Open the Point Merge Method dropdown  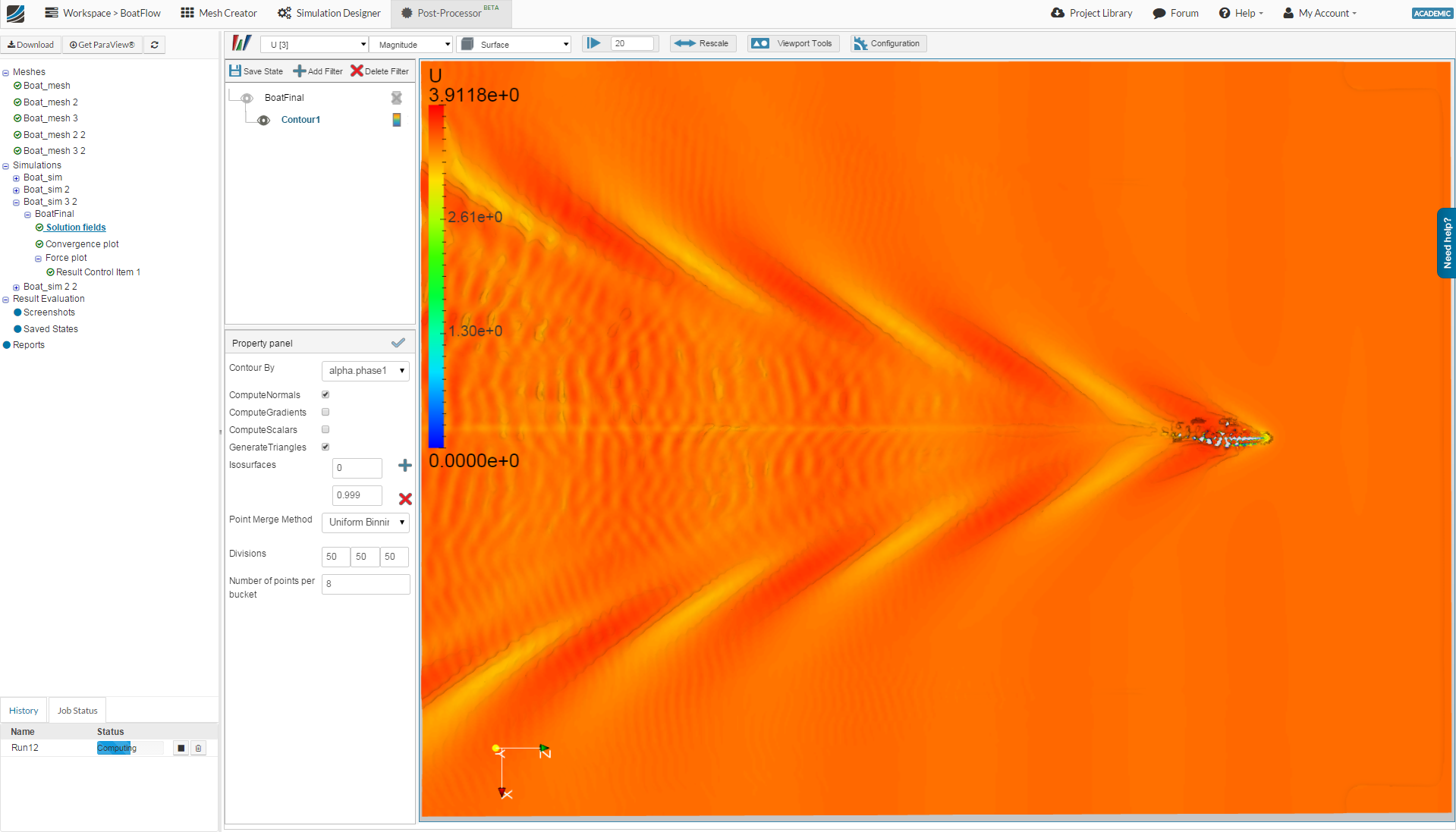click(366, 523)
